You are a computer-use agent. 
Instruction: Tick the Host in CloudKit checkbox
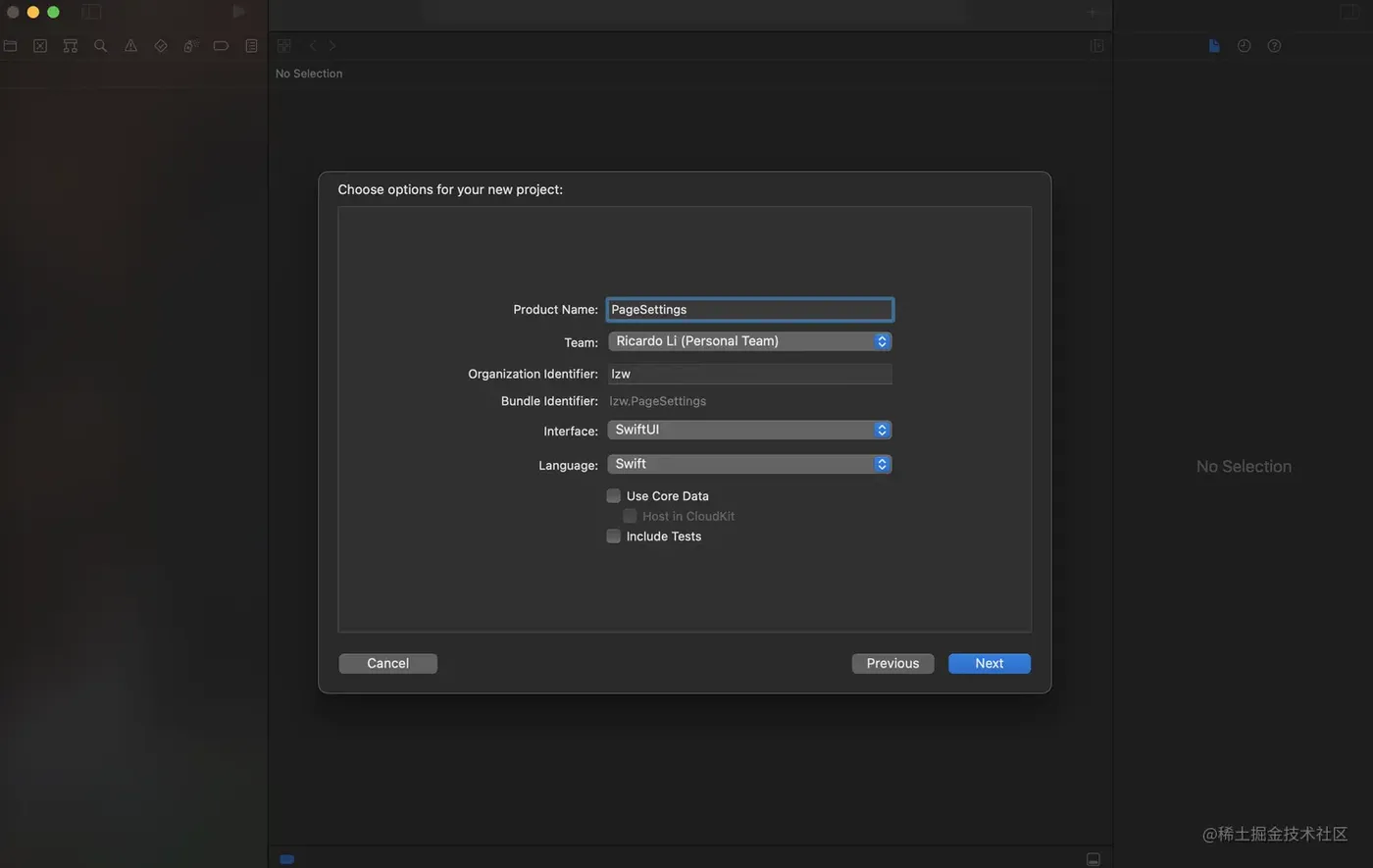pyautogui.click(x=630, y=516)
